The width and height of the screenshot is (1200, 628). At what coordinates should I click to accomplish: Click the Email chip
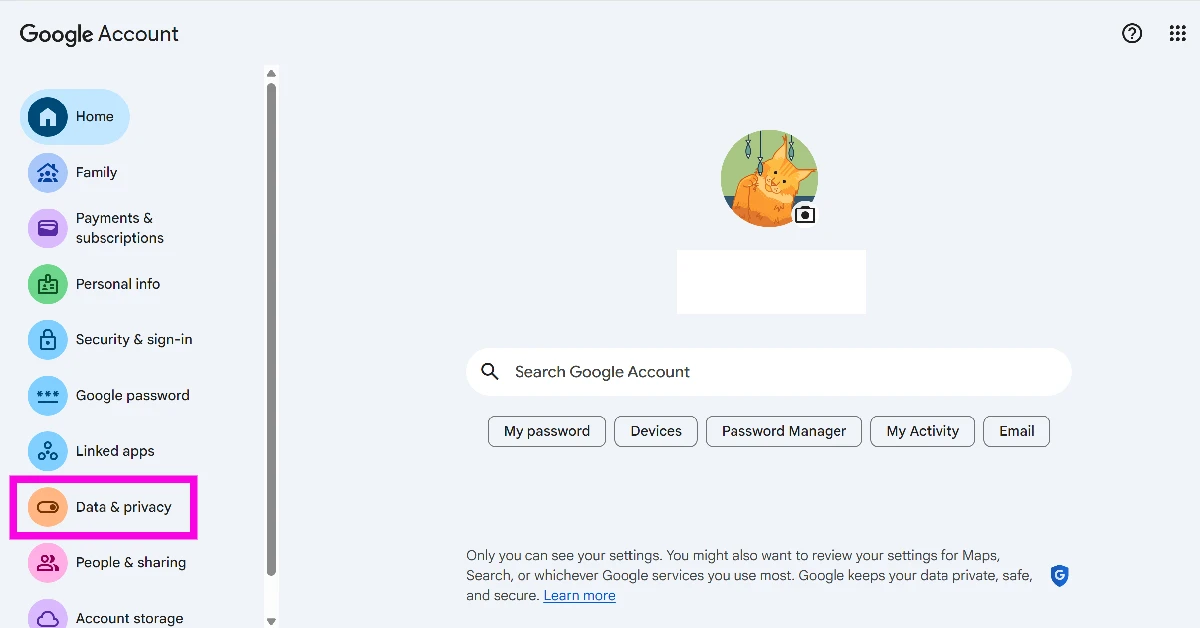(1017, 431)
